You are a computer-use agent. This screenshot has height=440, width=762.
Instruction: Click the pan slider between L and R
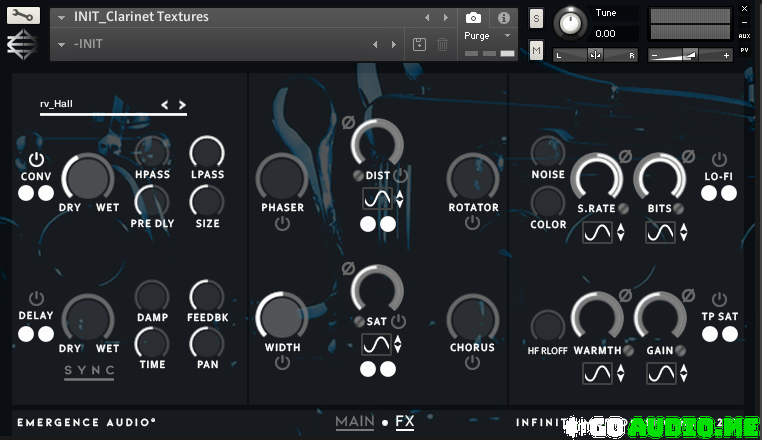pos(595,55)
